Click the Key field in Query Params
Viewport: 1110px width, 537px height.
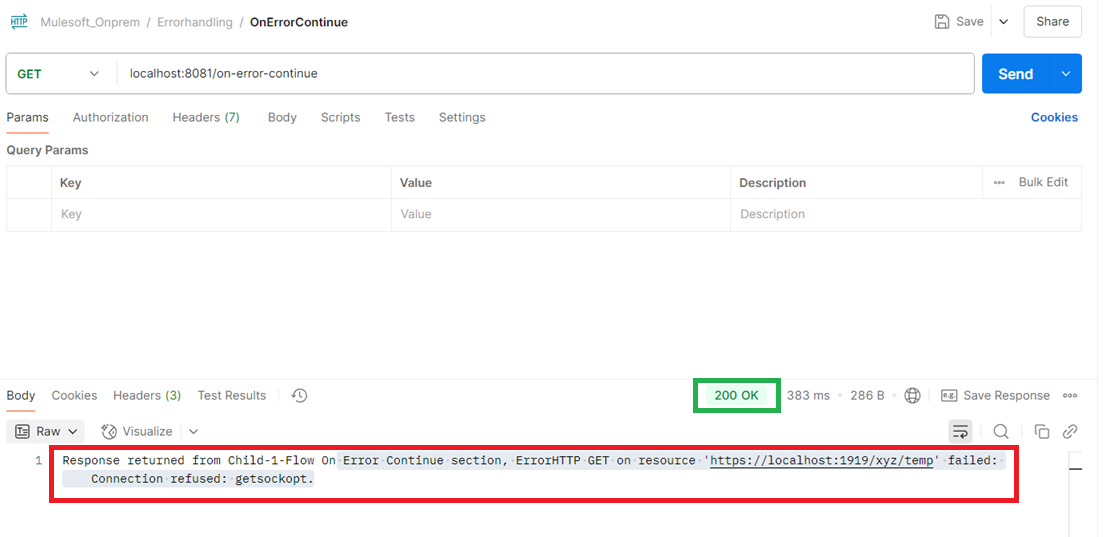click(220, 214)
